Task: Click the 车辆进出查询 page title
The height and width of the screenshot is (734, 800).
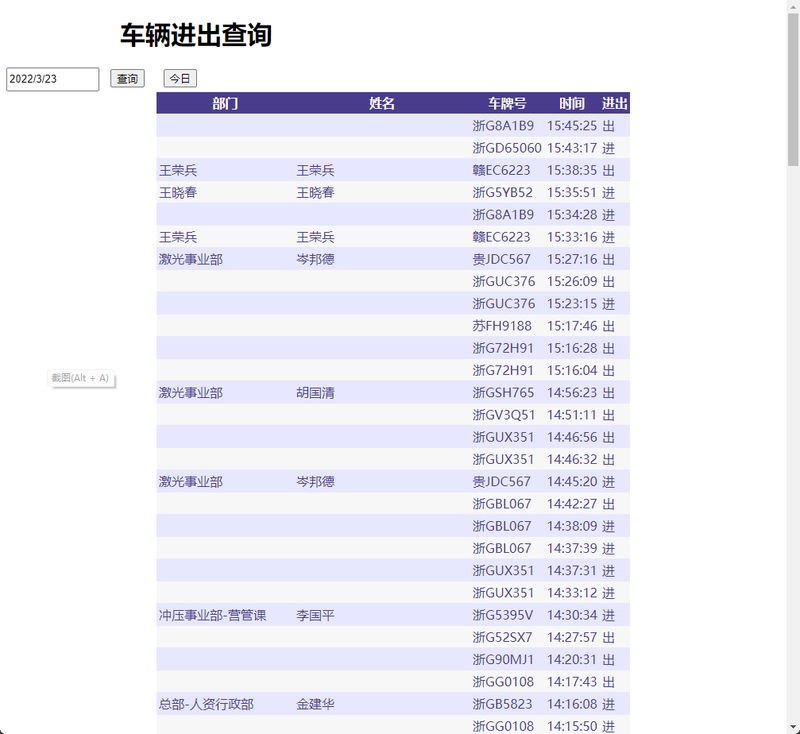Action: pyautogui.click(x=196, y=36)
